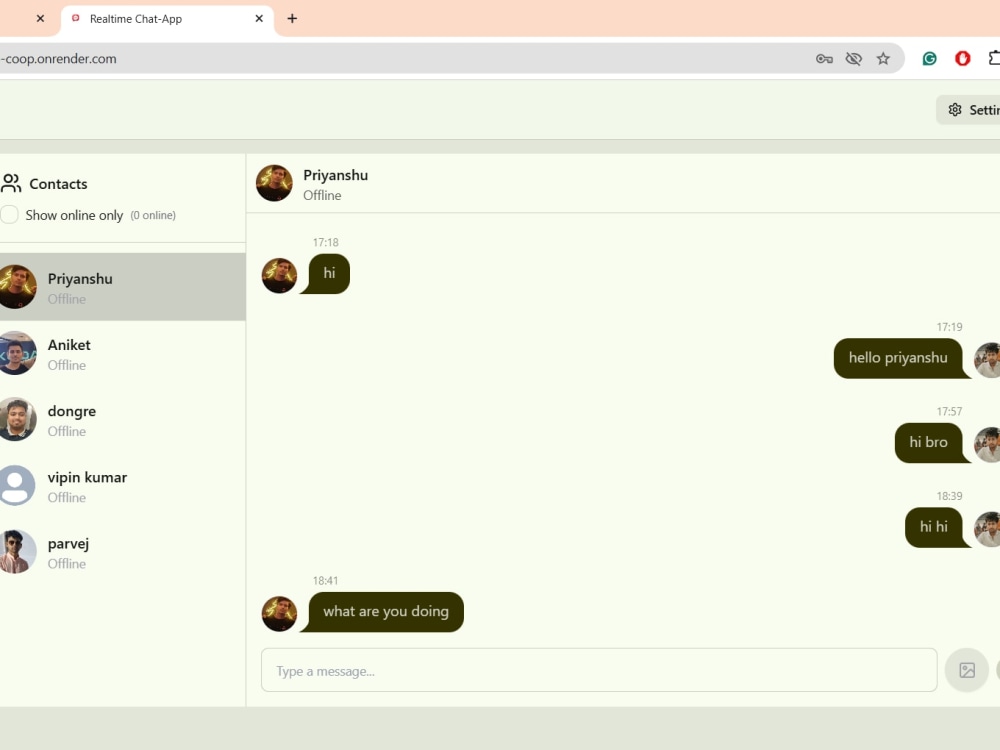
Task: Click the "(0 online)" count label
Action: 153,216
